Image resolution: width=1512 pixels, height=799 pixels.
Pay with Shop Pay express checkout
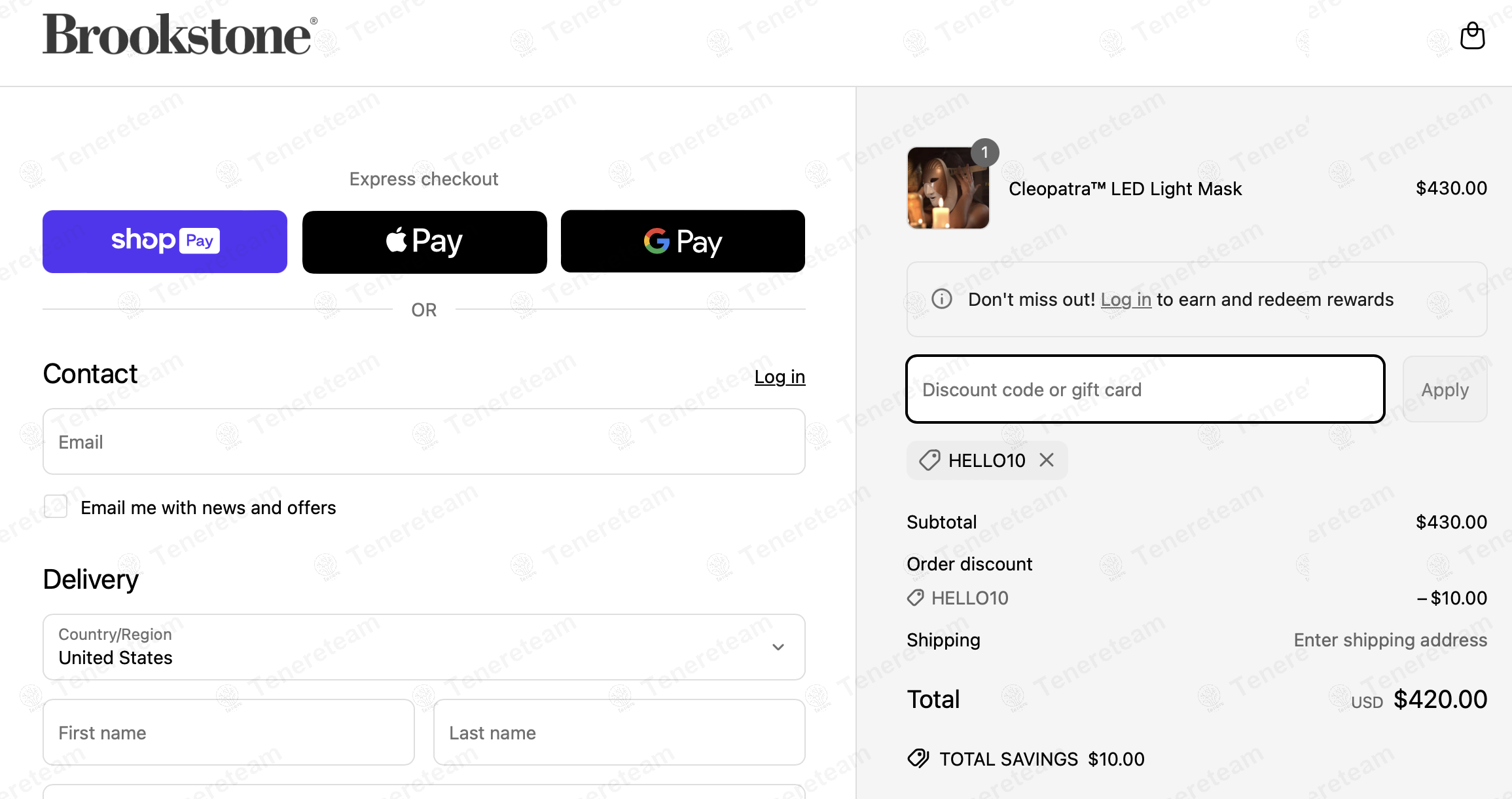coord(165,242)
